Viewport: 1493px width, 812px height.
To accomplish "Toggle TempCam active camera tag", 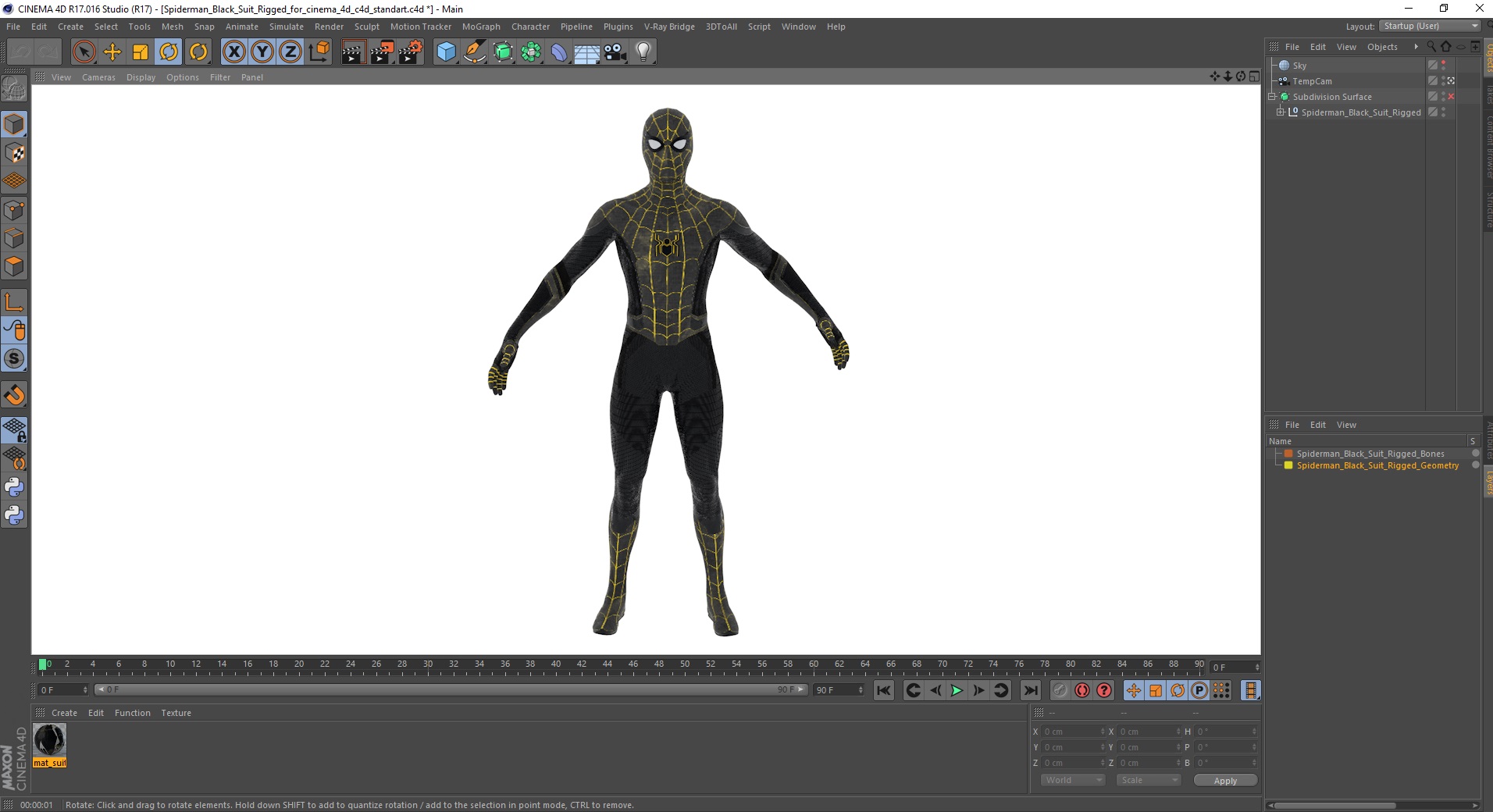I will pos(1452,81).
